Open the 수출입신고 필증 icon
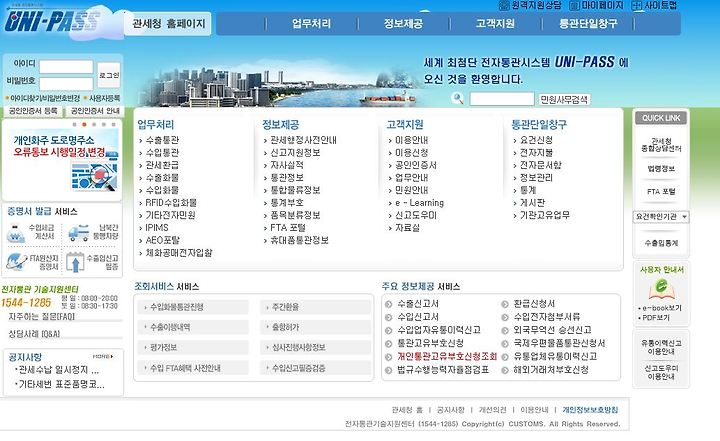This screenshot has width=720, height=441. (x=75, y=262)
